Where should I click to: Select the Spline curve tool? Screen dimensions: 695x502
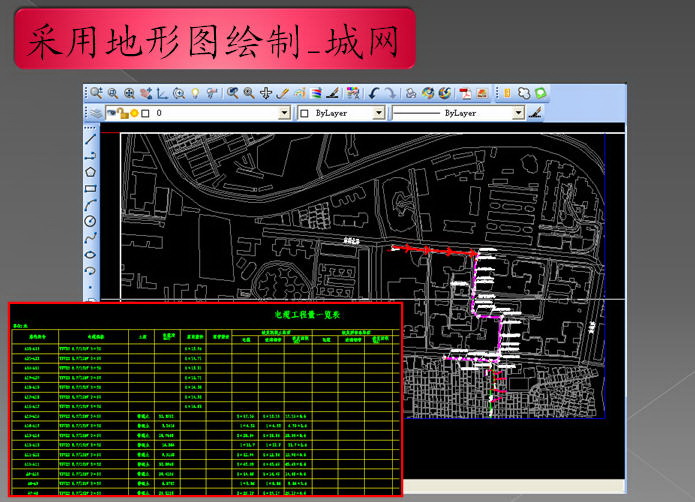tap(90, 237)
